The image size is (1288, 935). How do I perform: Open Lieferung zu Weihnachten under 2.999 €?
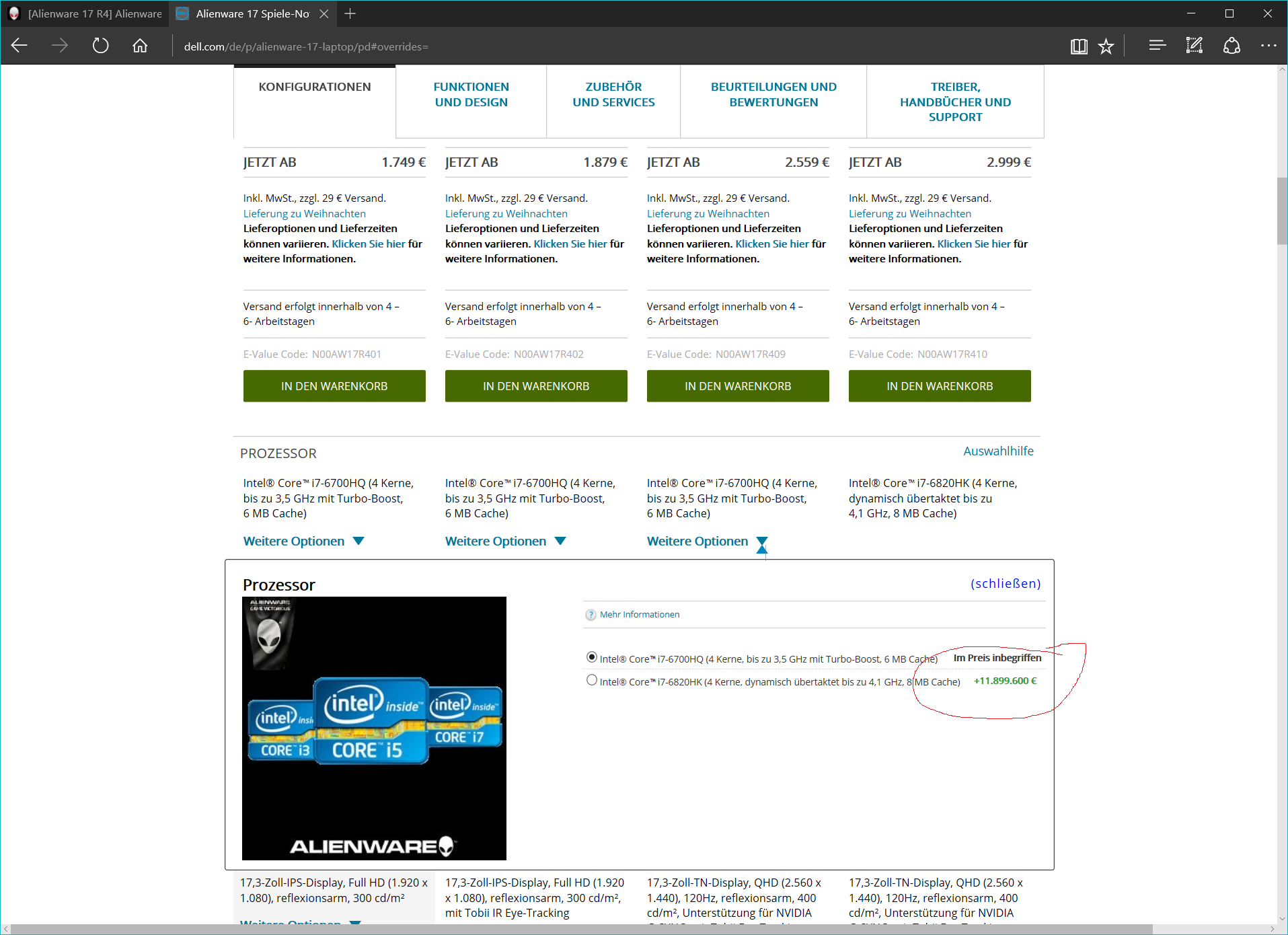point(910,213)
